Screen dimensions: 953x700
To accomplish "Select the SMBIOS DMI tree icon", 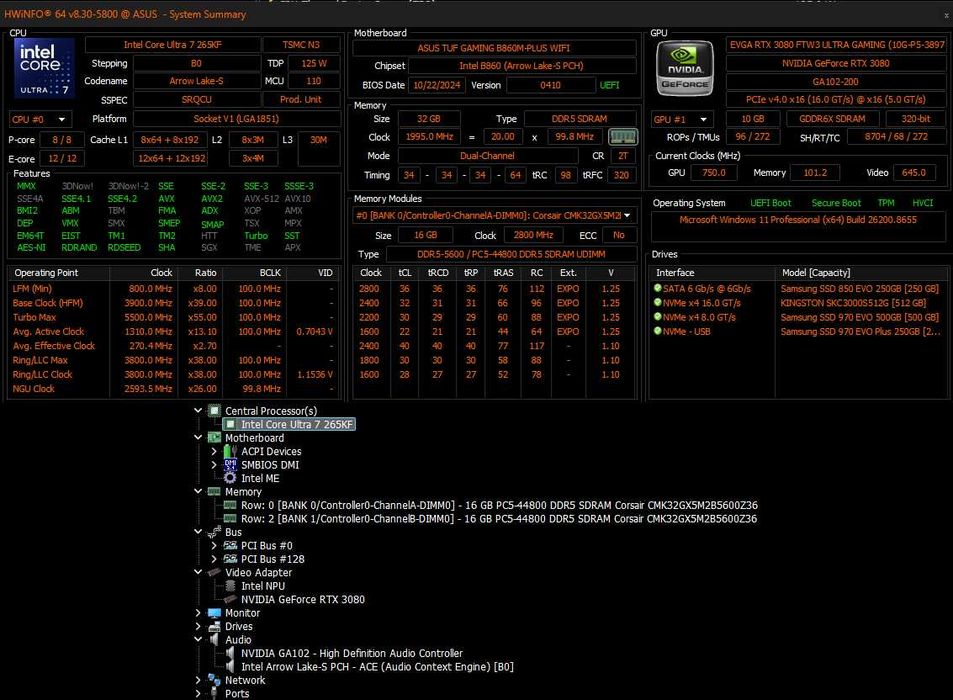I will [x=230, y=465].
